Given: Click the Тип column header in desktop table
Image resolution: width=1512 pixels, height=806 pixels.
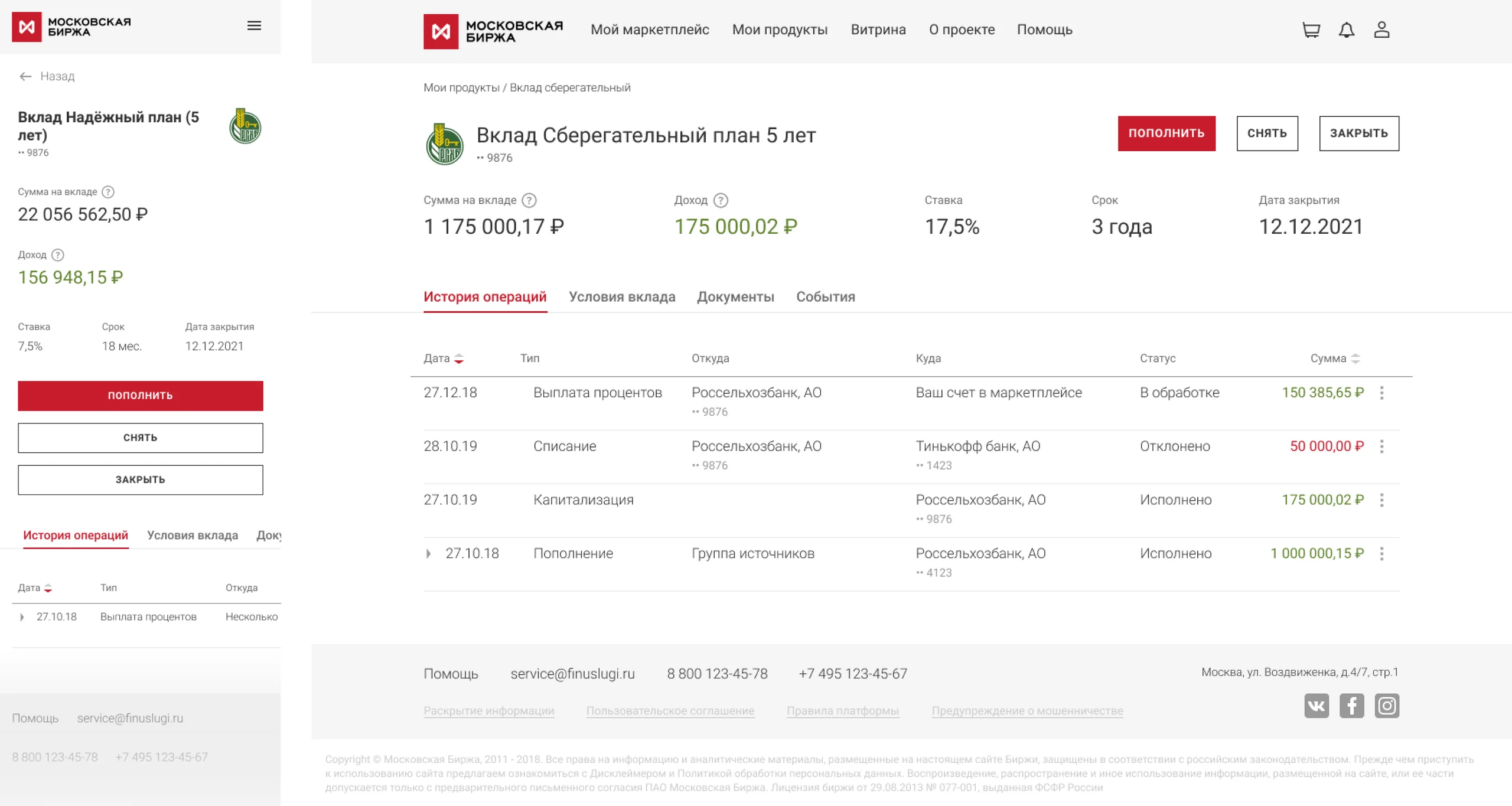Looking at the screenshot, I should 530,358.
